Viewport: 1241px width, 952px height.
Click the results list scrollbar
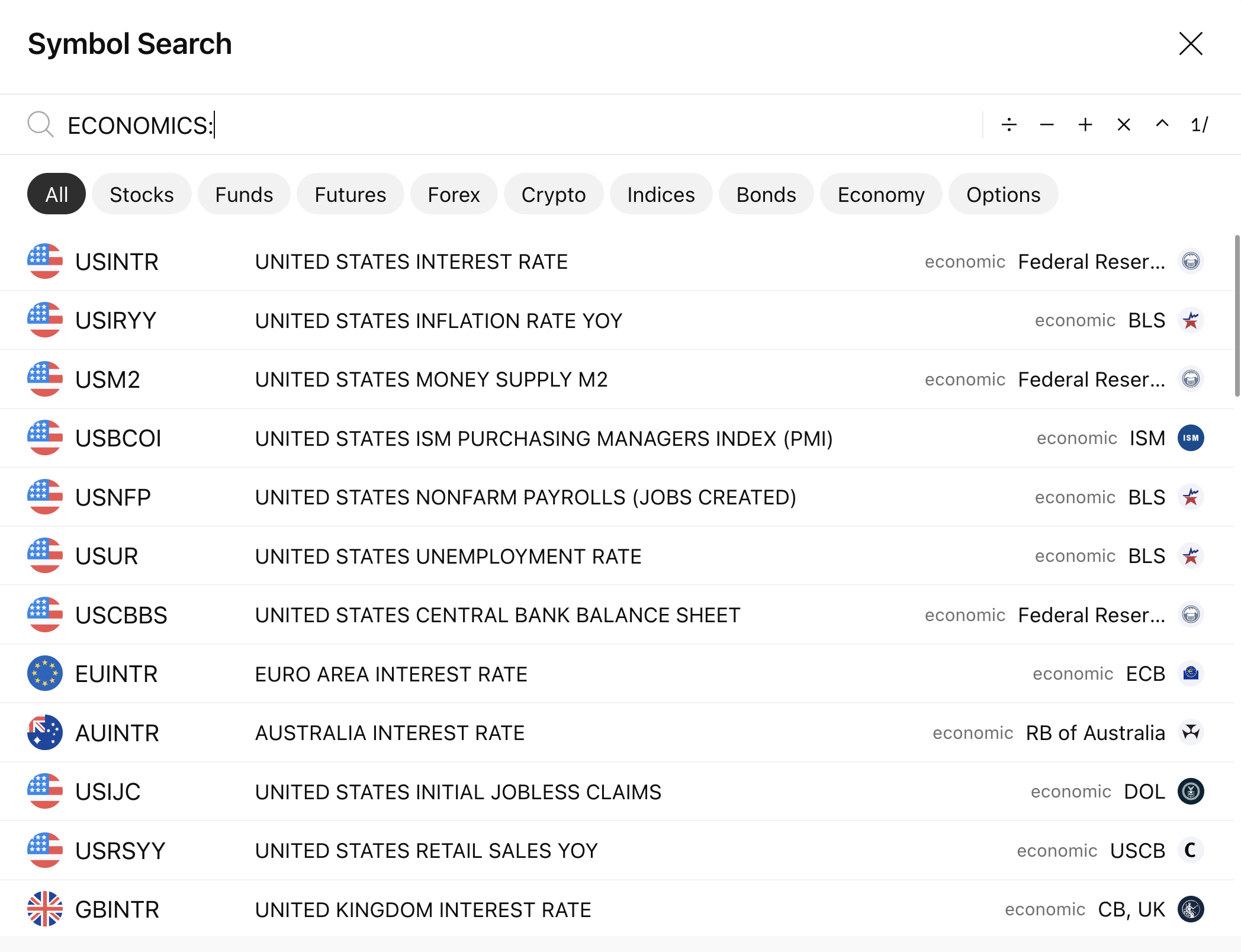coord(1237,316)
